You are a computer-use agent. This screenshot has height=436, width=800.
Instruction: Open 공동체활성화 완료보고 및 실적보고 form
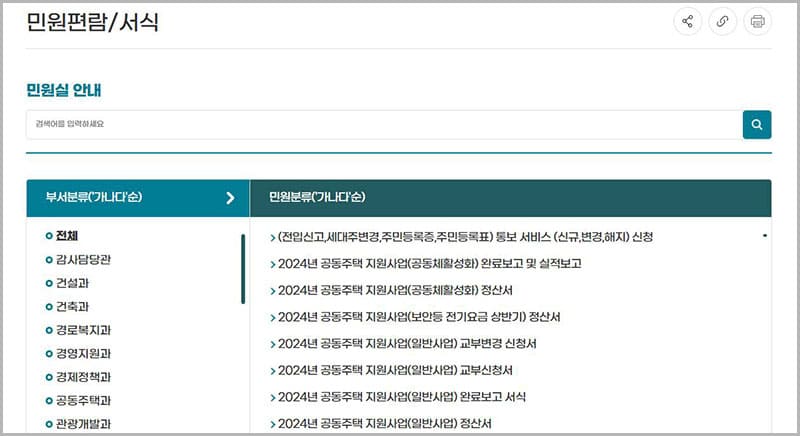click(x=429, y=263)
